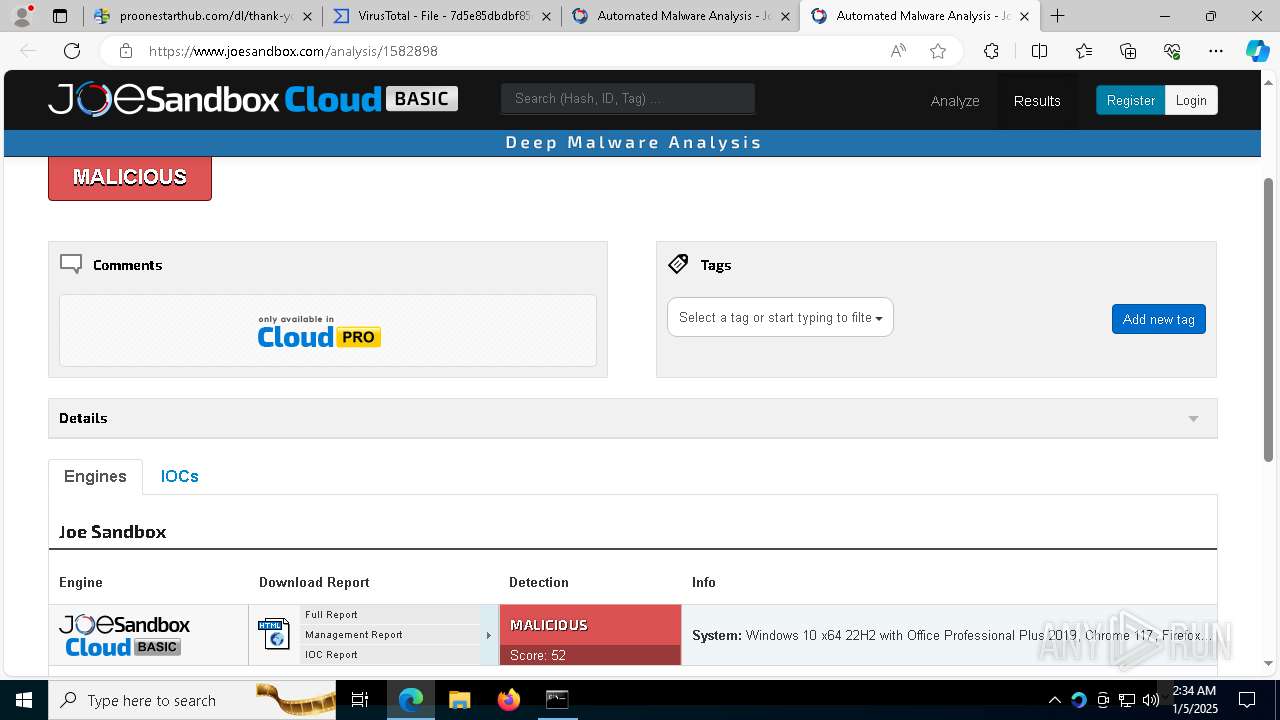Toggle split screen icon
Image resolution: width=1280 pixels, height=720 pixels.
point(1039,51)
